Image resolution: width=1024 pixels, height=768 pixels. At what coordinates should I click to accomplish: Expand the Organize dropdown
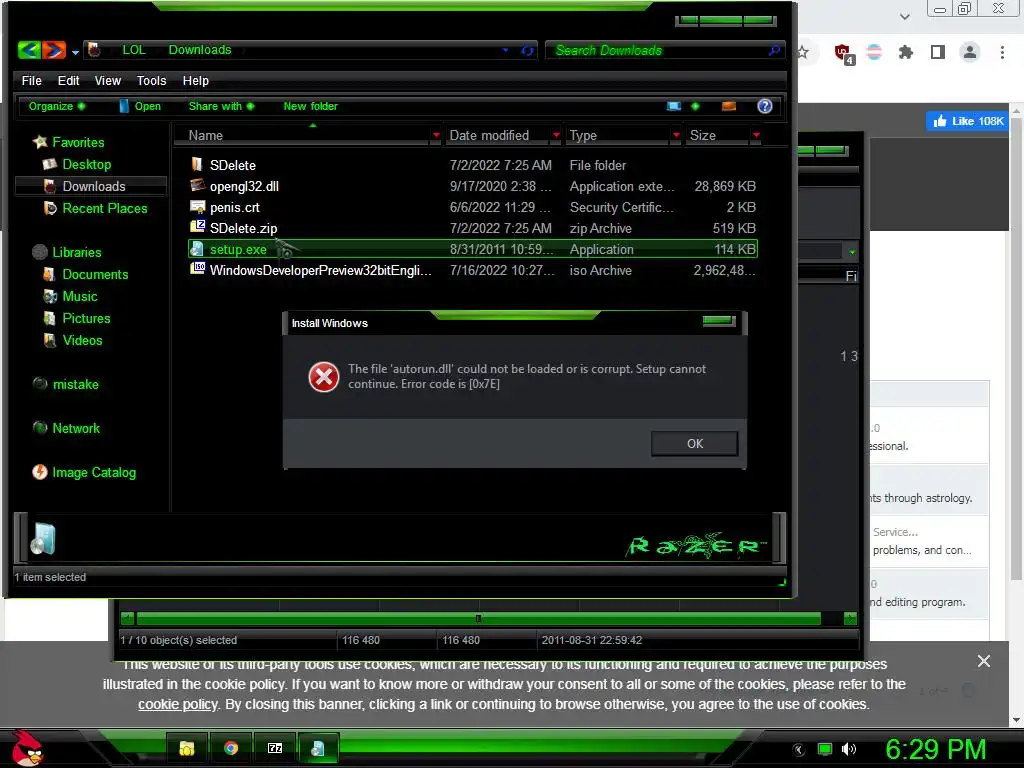click(57, 106)
